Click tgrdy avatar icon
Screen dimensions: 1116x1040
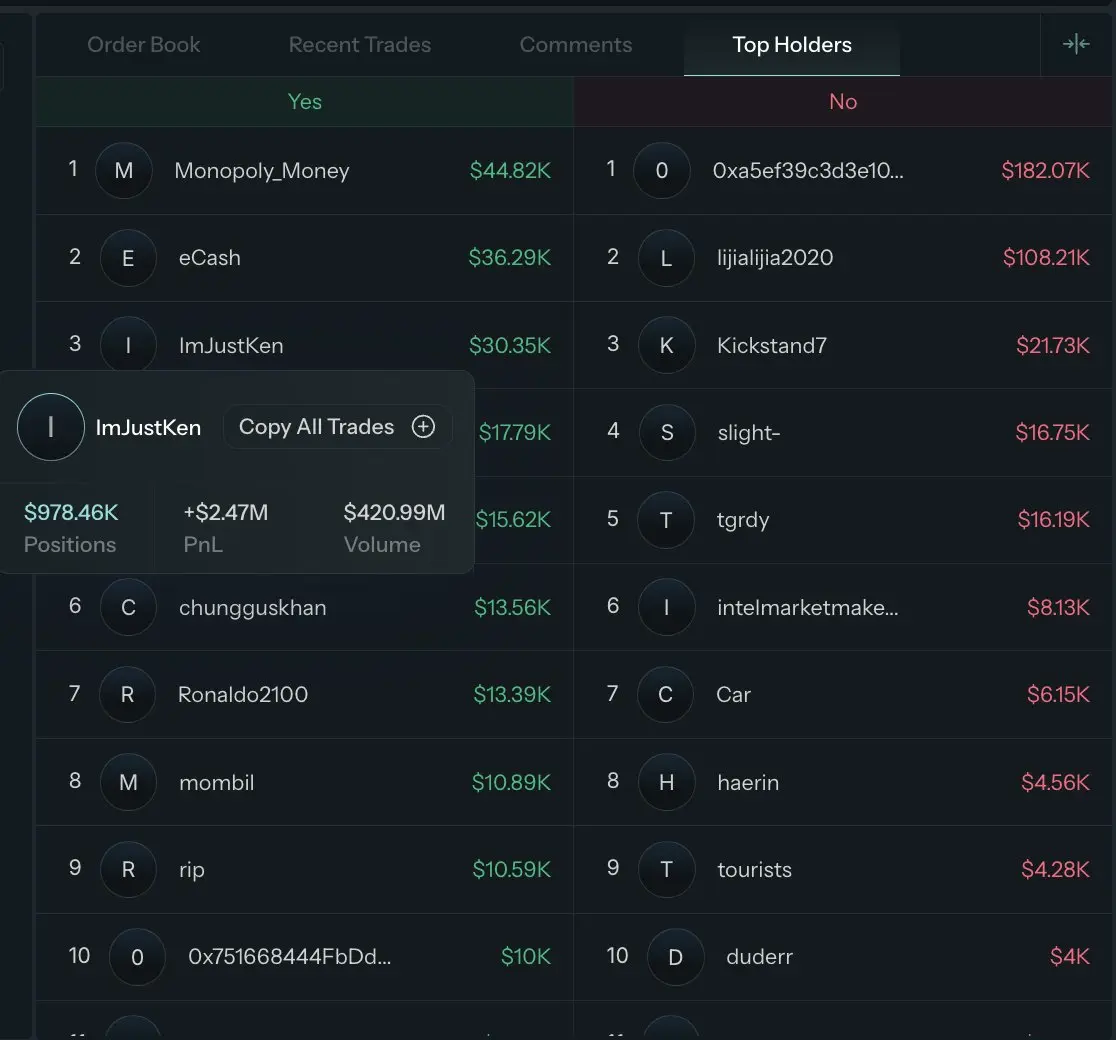click(665, 520)
